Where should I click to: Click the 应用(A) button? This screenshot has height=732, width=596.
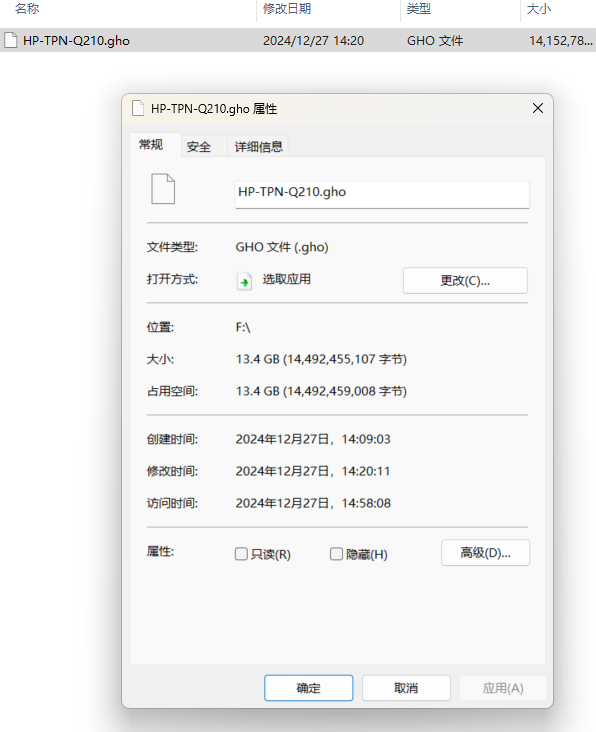click(503, 688)
